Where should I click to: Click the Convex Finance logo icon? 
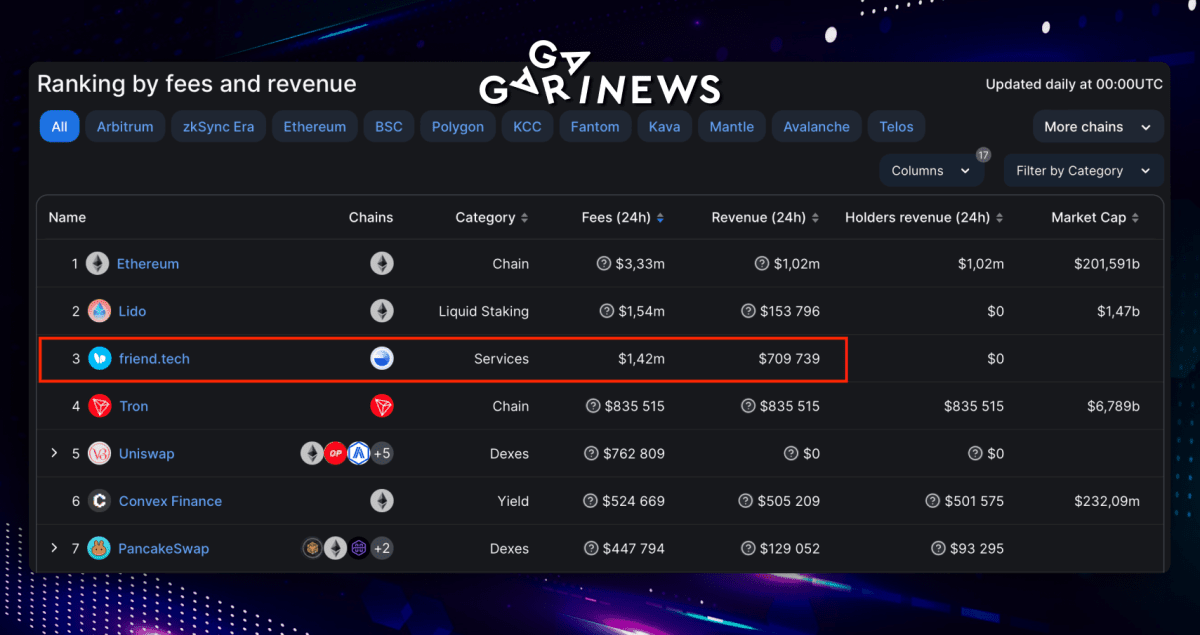click(x=99, y=501)
